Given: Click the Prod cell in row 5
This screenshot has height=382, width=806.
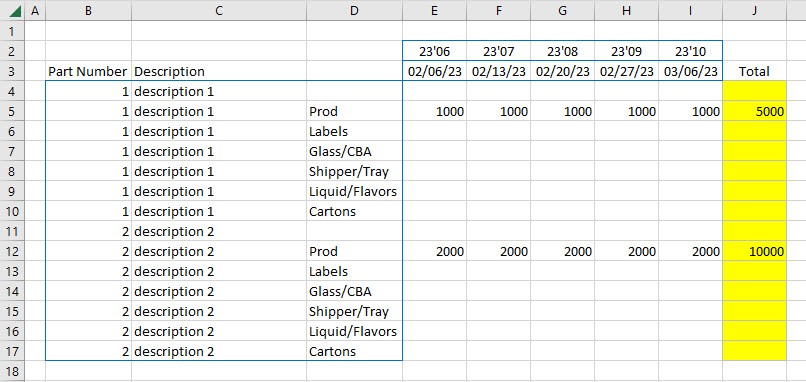Looking at the screenshot, I should point(354,112).
